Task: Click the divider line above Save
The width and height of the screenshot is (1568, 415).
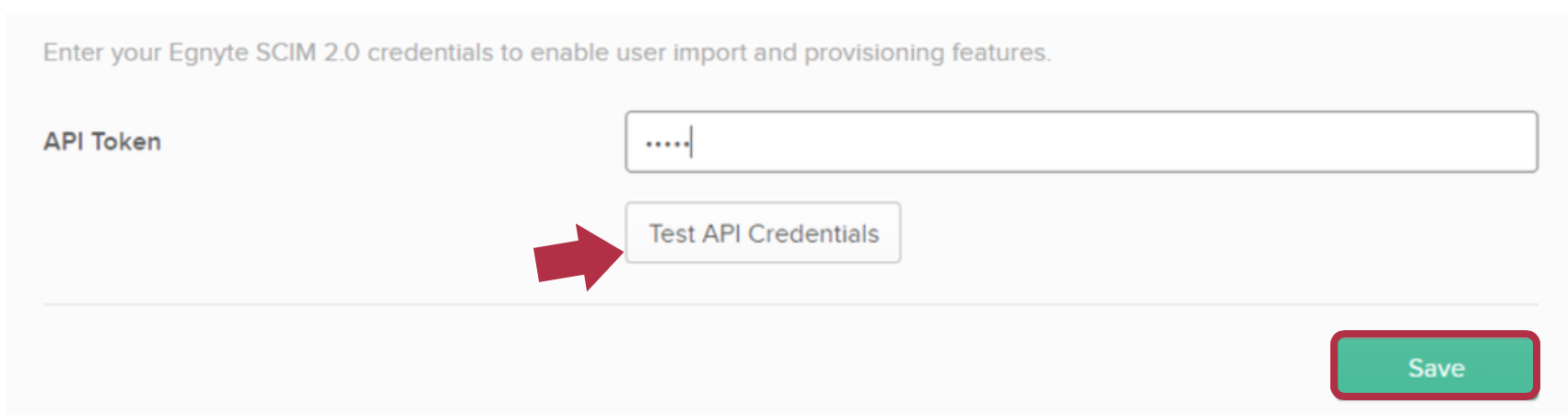Action: pyautogui.click(x=790, y=304)
